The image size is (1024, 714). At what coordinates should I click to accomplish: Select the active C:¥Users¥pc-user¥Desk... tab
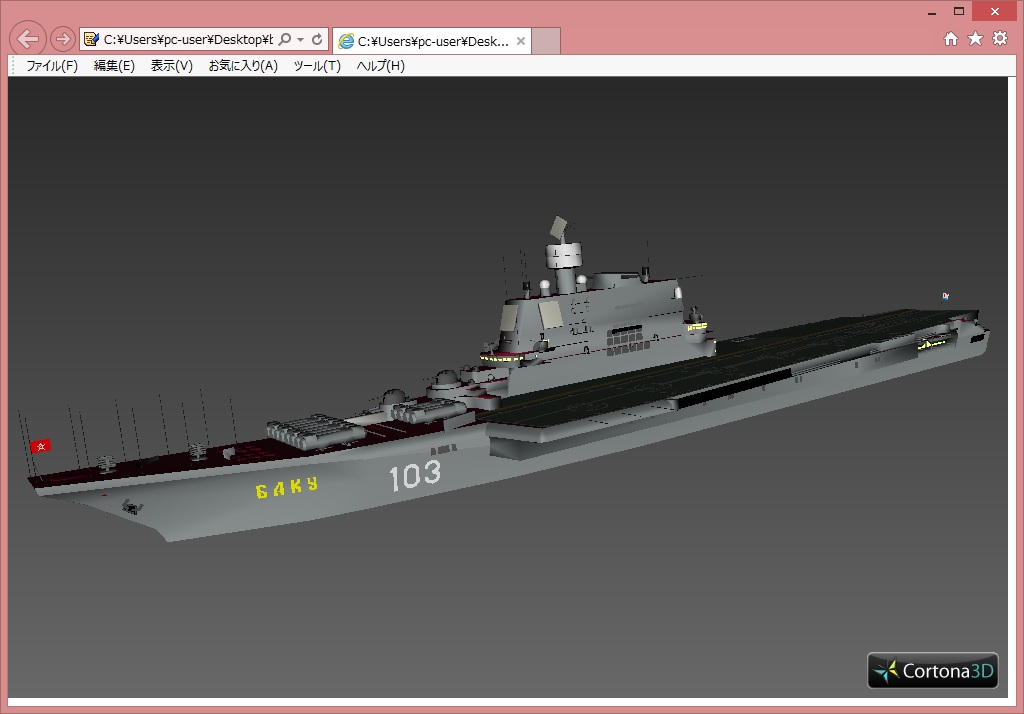pyautogui.click(x=431, y=41)
